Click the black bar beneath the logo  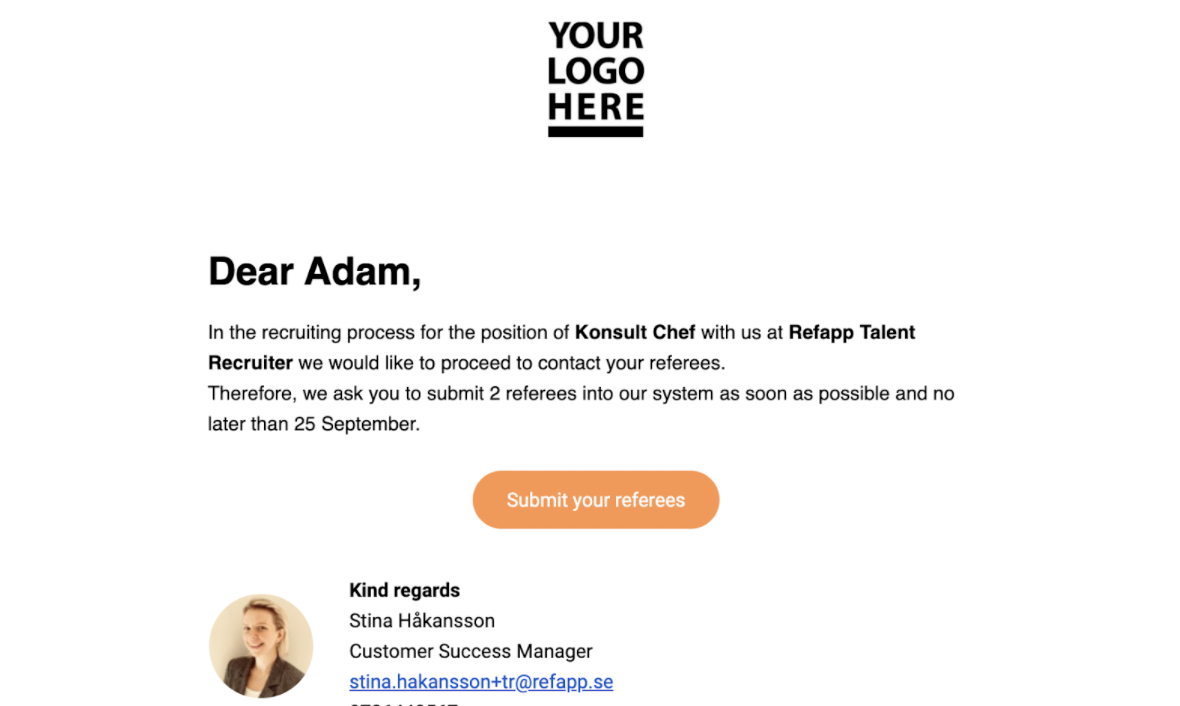click(595, 132)
